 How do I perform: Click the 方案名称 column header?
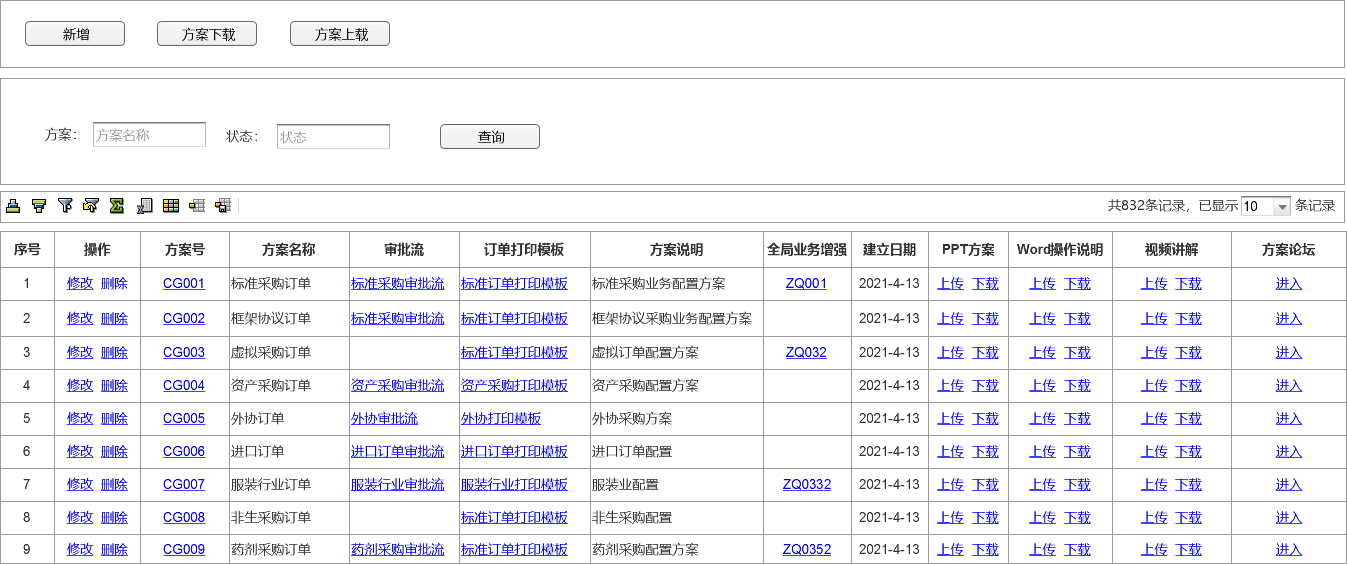pyautogui.click(x=289, y=250)
